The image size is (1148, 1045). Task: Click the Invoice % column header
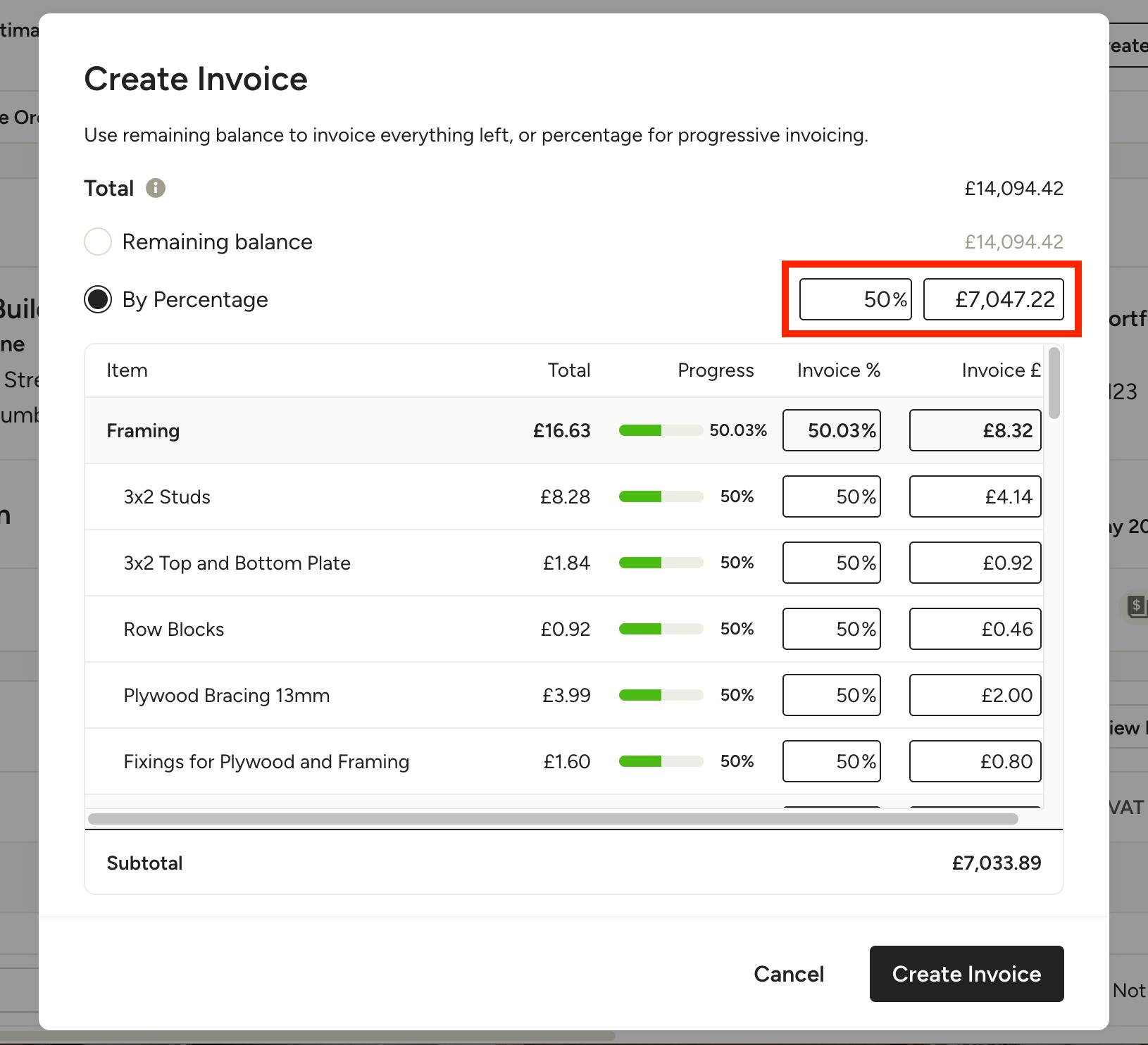click(839, 370)
